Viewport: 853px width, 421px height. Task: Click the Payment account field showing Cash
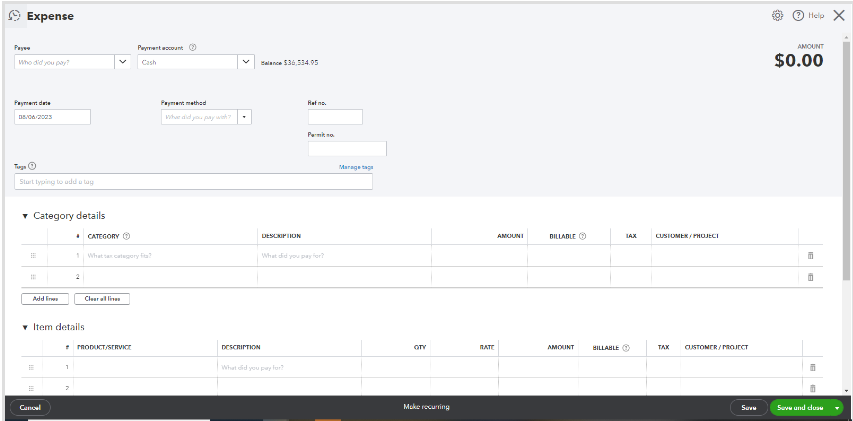tap(188, 62)
